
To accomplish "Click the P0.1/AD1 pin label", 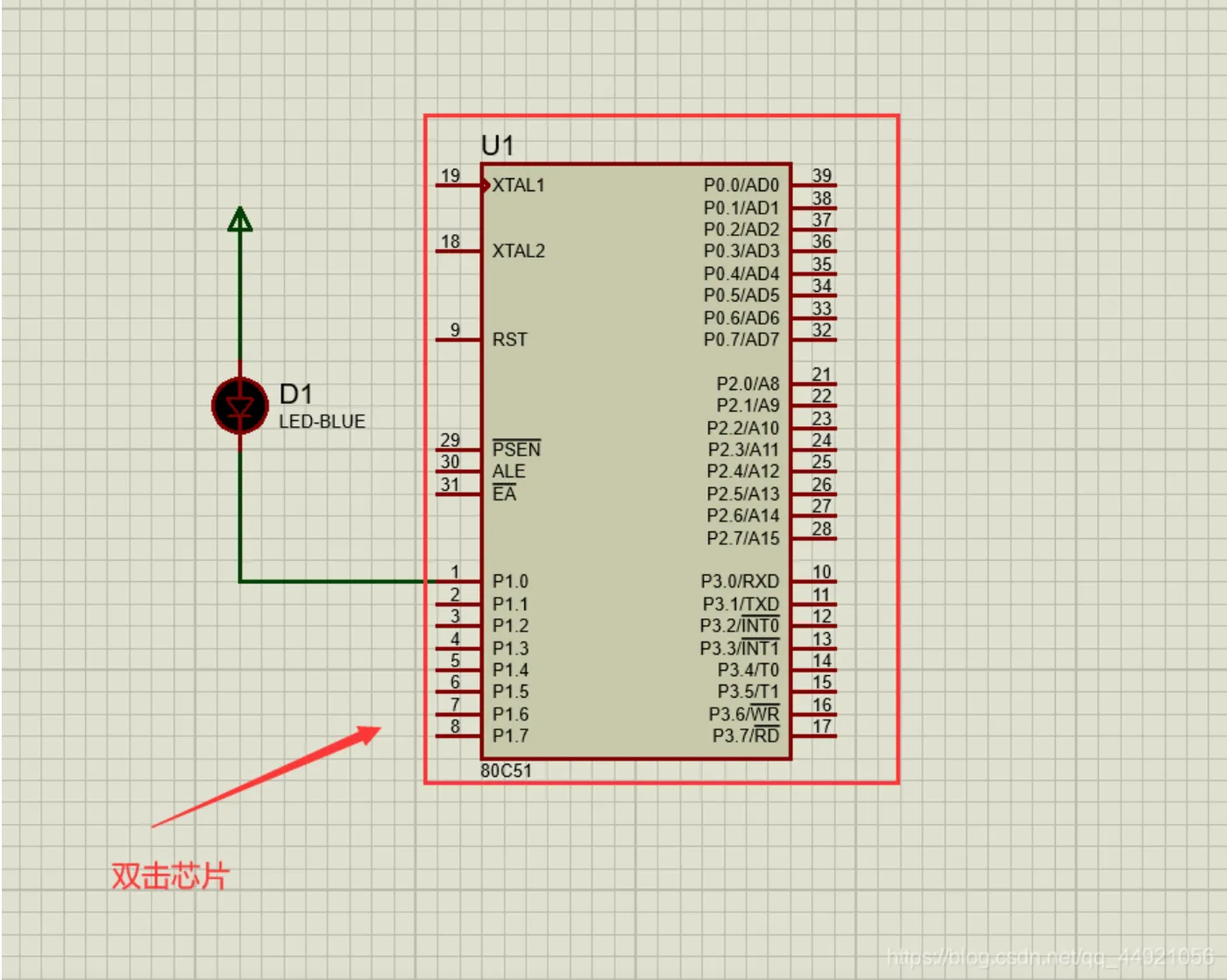I will 741,208.
